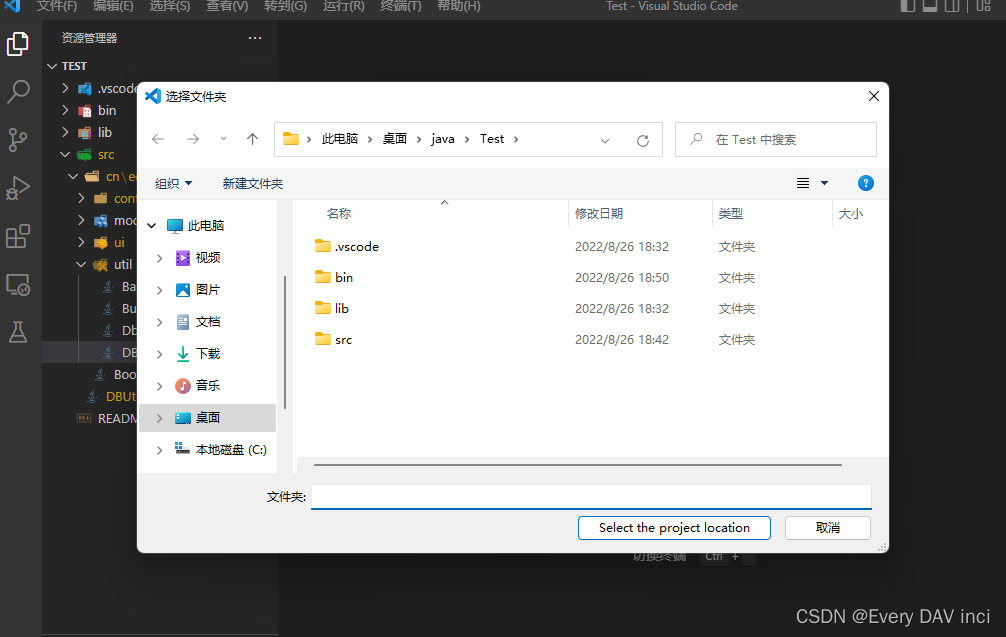This screenshot has width=1006, height=637.
Task: Open the Search view in activity bar
Action: tap(17, 92)
